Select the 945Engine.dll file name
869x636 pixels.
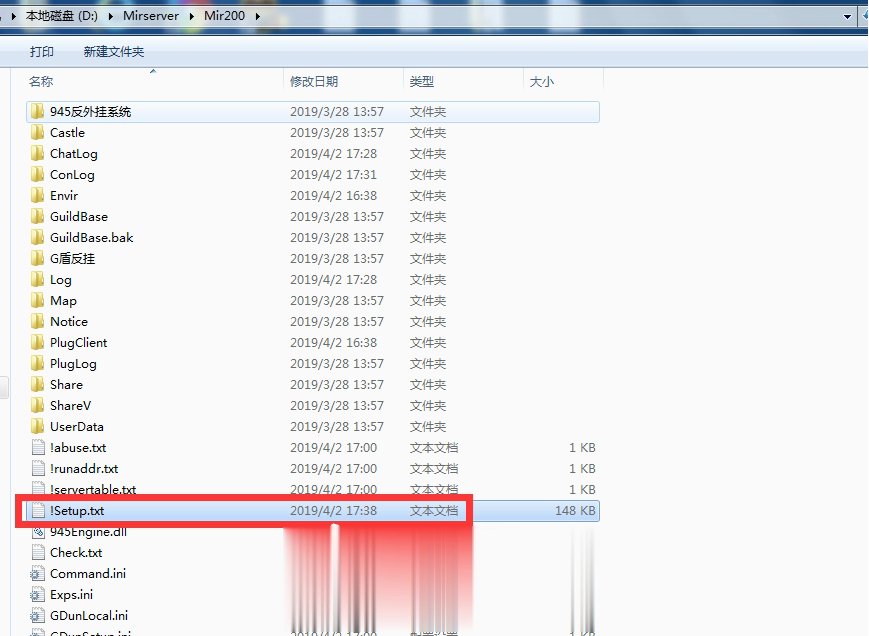[88, 533]
